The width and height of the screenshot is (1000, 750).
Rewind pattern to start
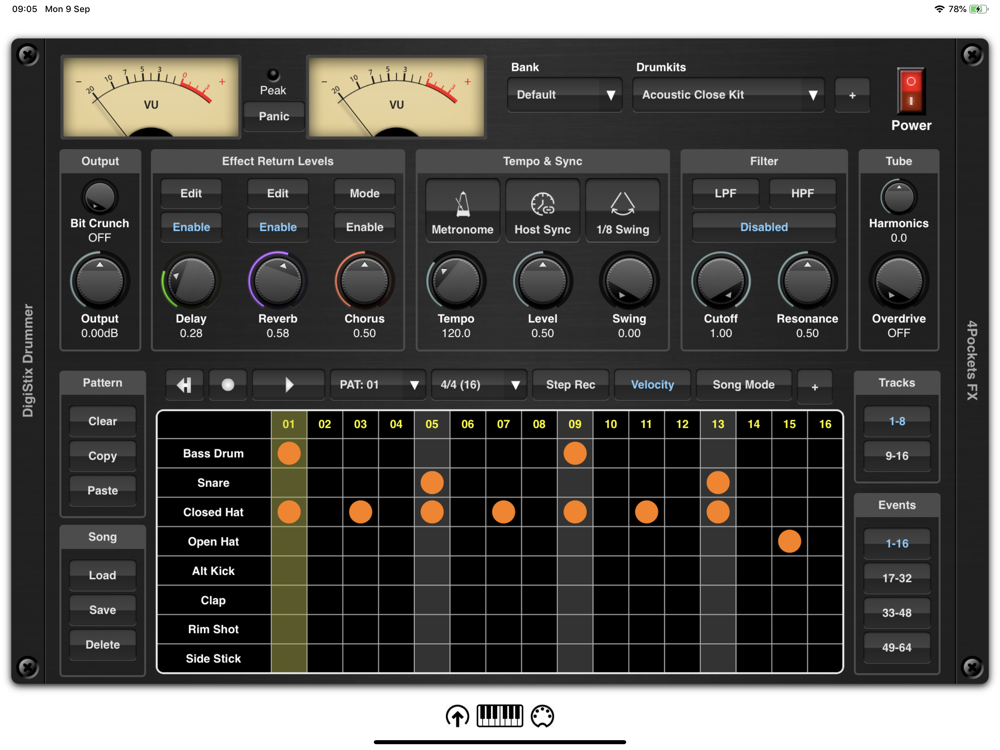pos(184,385)
